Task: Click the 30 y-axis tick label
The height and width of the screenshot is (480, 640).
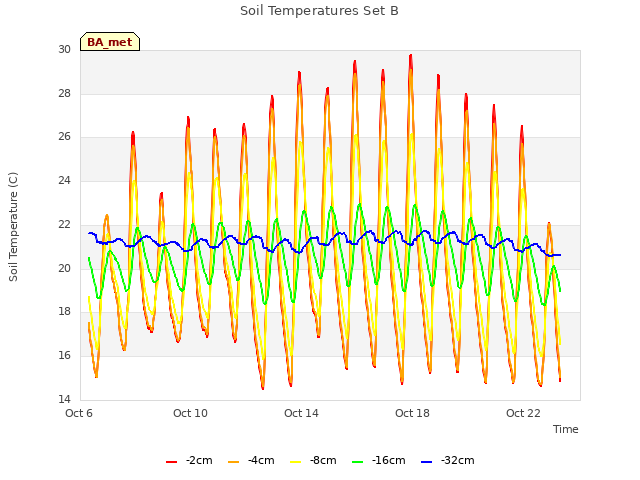Action: click(64, 50)
